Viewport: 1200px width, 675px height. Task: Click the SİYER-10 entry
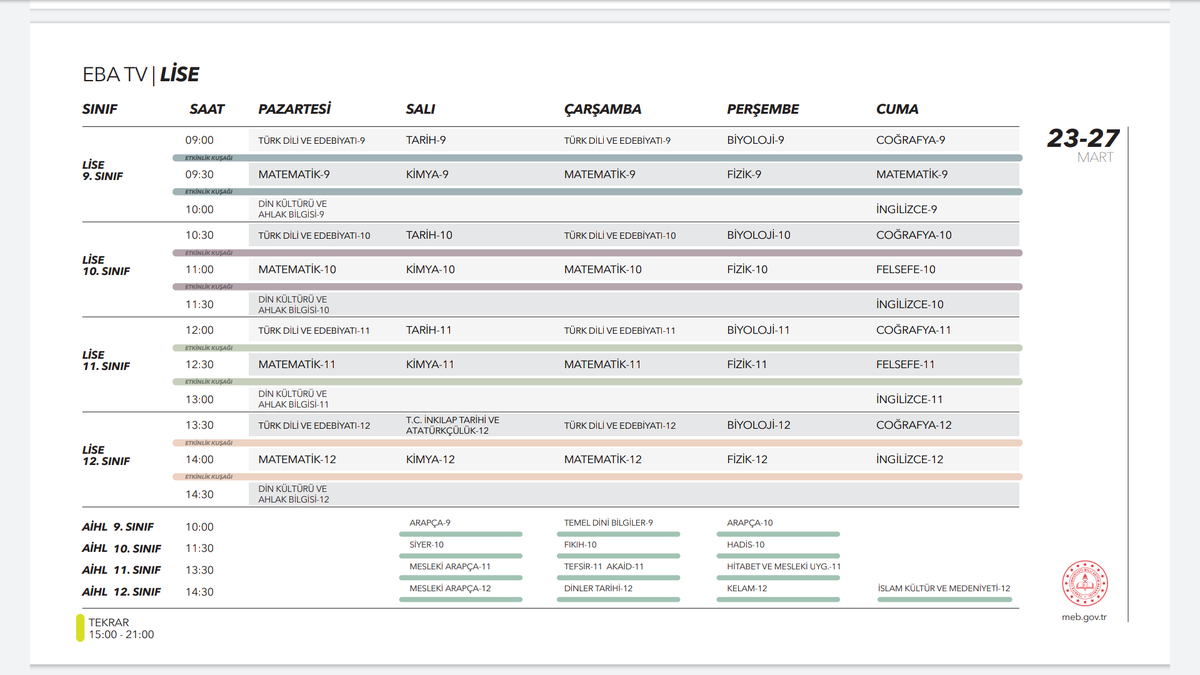click(x=427, y=545)
